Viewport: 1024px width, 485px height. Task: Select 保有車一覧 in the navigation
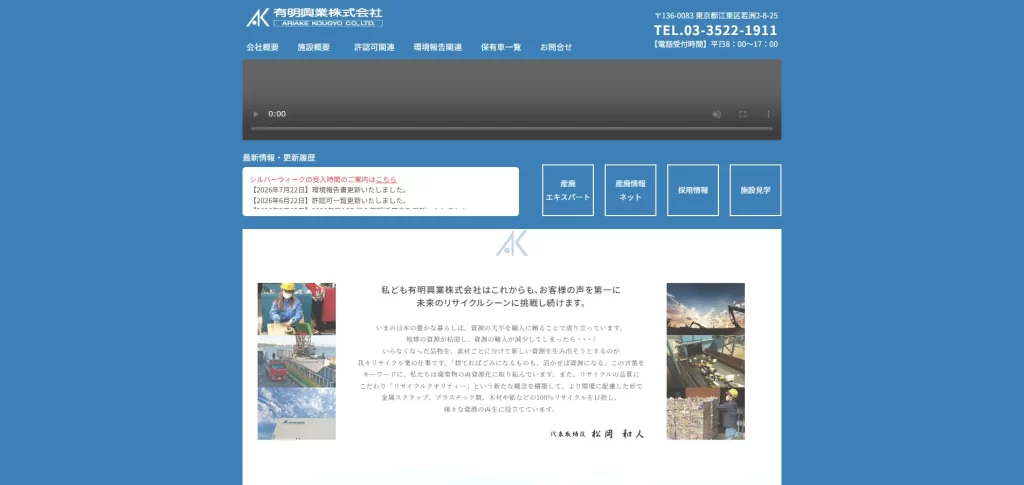click(x=501, y=47)
